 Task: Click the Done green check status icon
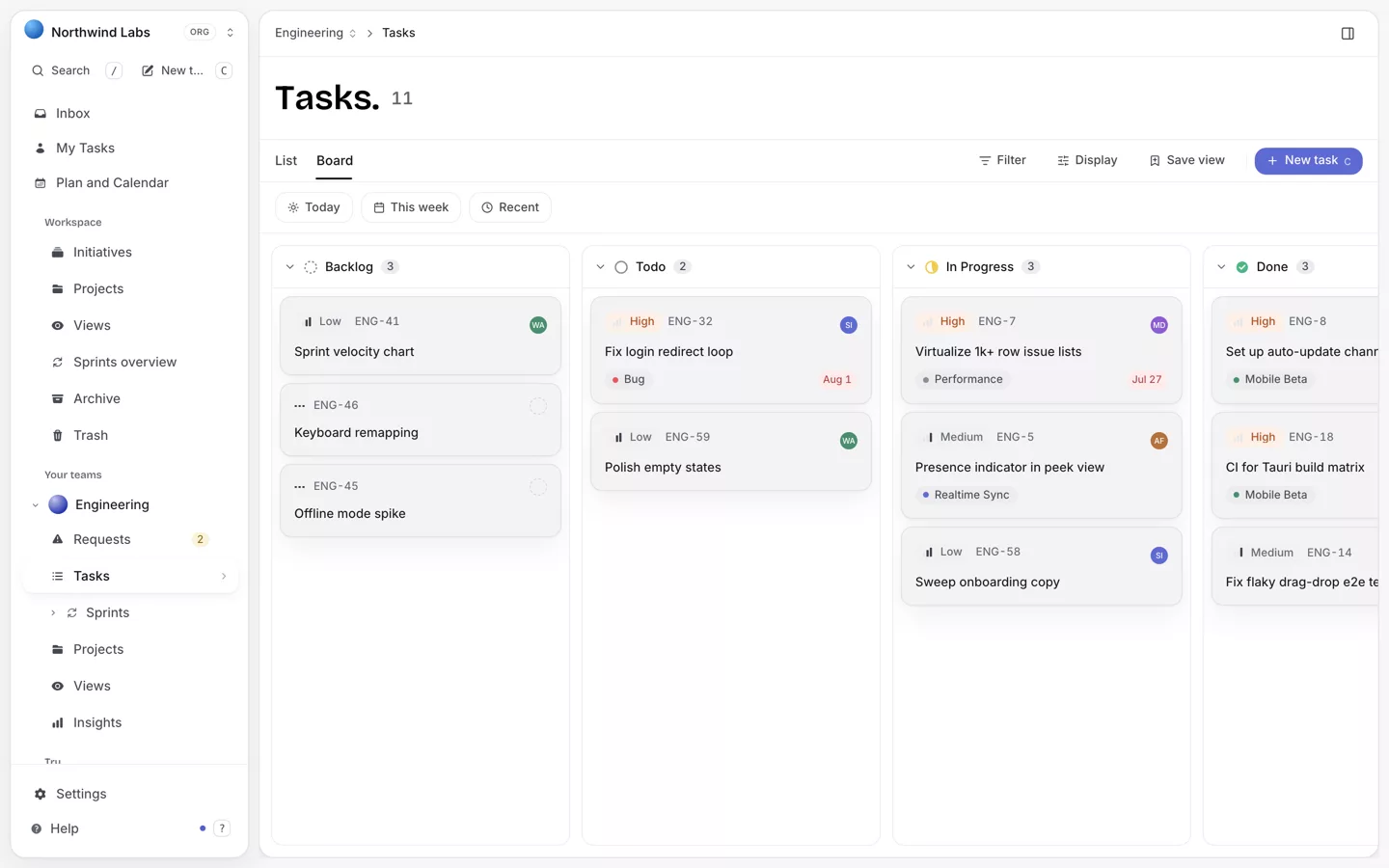click(x=1242, y=268)
